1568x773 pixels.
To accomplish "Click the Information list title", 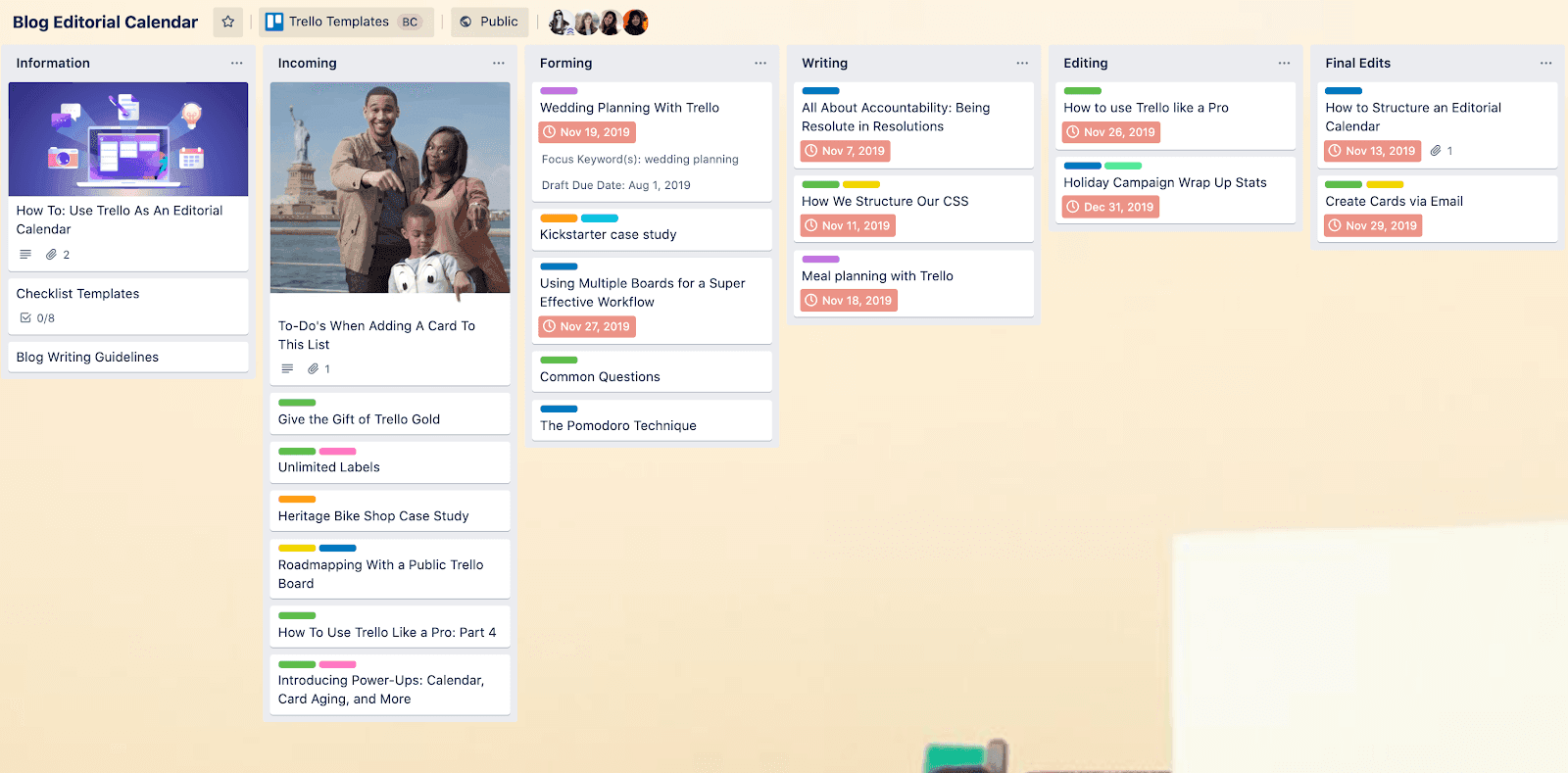I will [53, 63].
